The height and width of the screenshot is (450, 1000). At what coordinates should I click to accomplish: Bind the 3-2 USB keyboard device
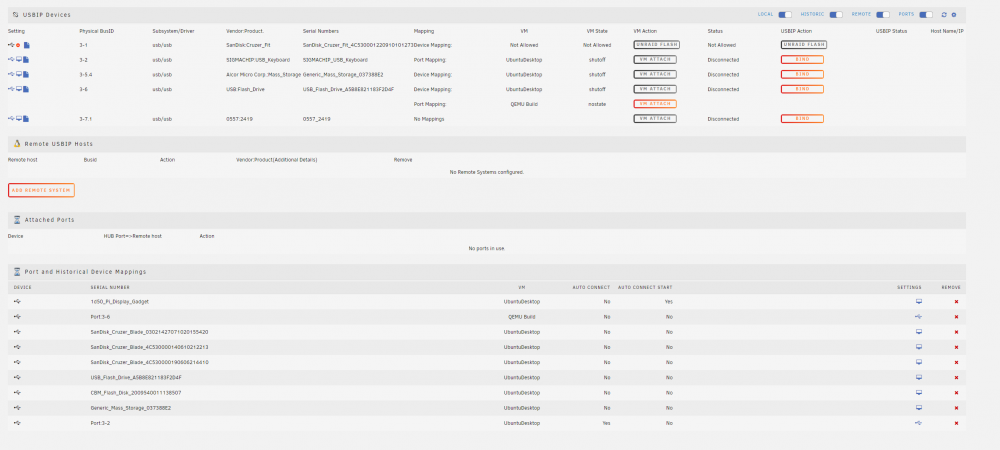tap(802, 59)
